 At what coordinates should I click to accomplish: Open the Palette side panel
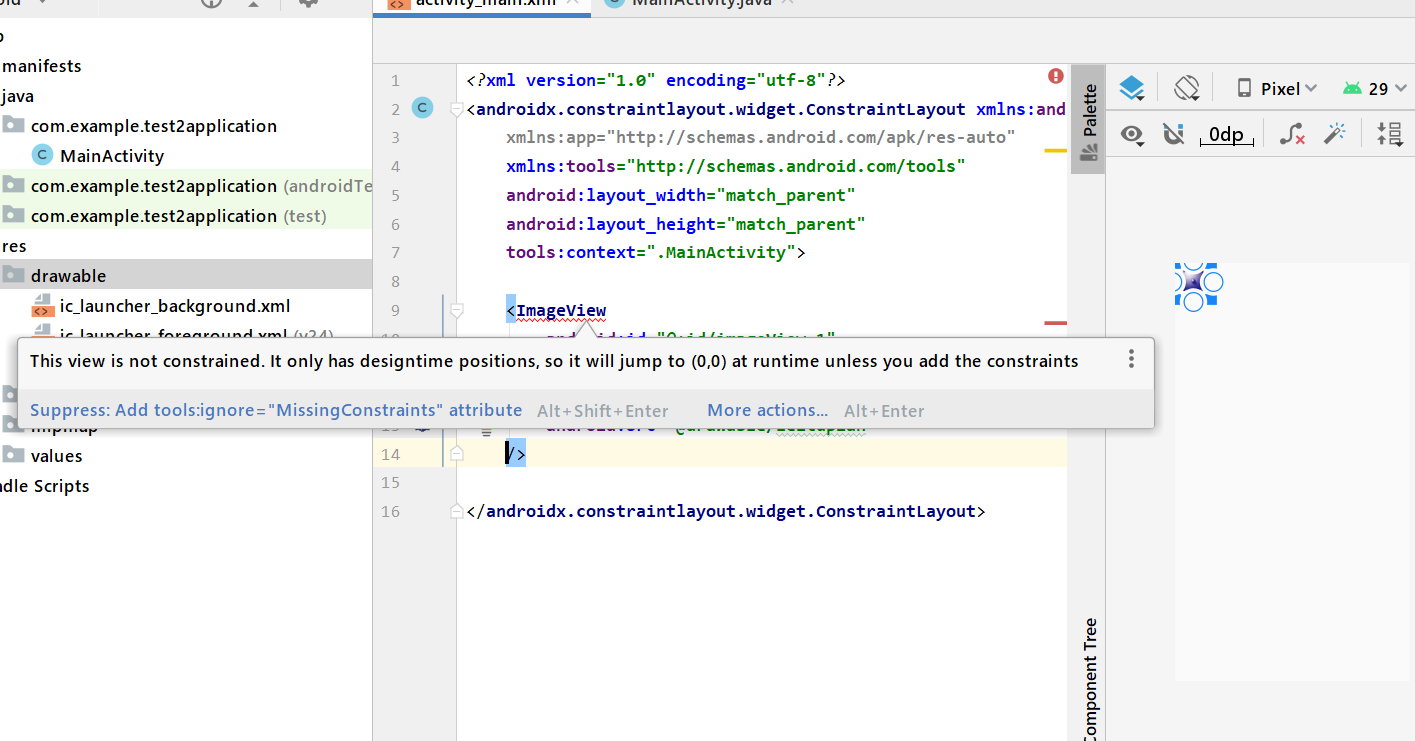click(1089, 120)
